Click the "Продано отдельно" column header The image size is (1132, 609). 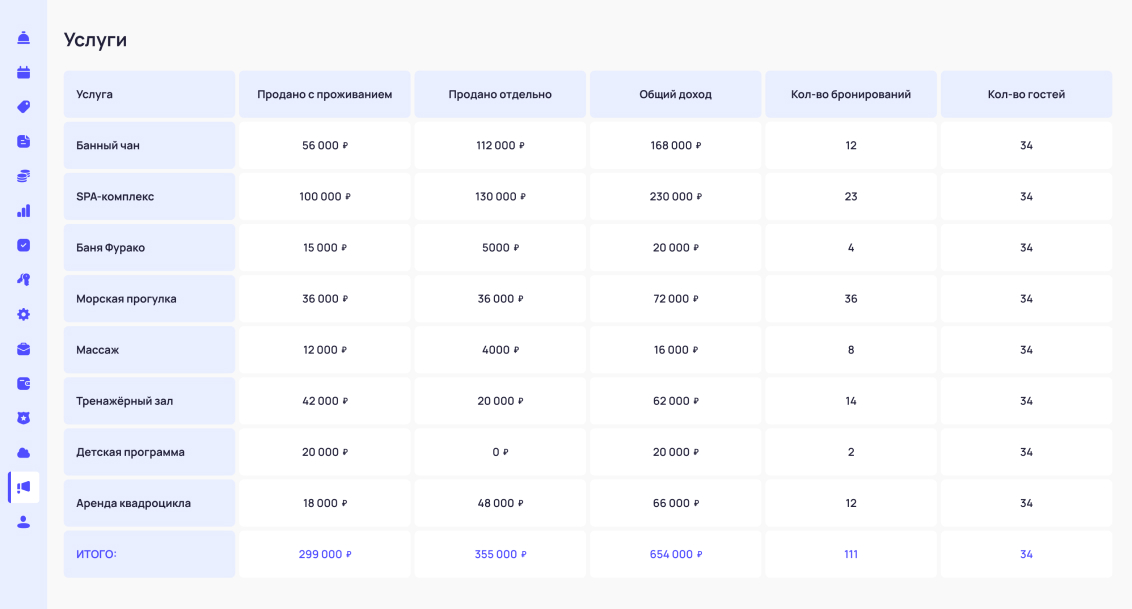[x=500, y=94]
